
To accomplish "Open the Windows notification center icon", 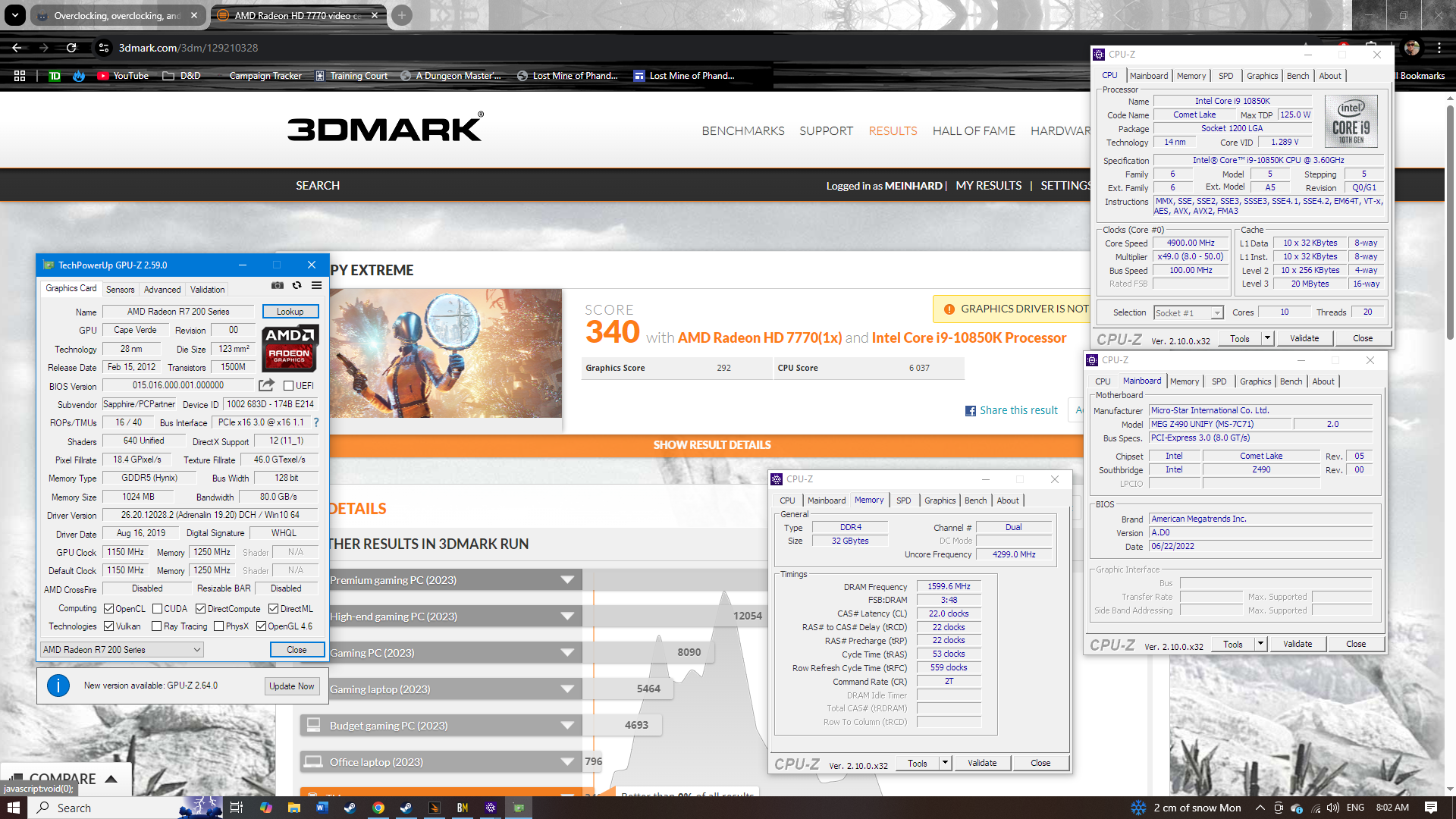I will click(1431, 808).
